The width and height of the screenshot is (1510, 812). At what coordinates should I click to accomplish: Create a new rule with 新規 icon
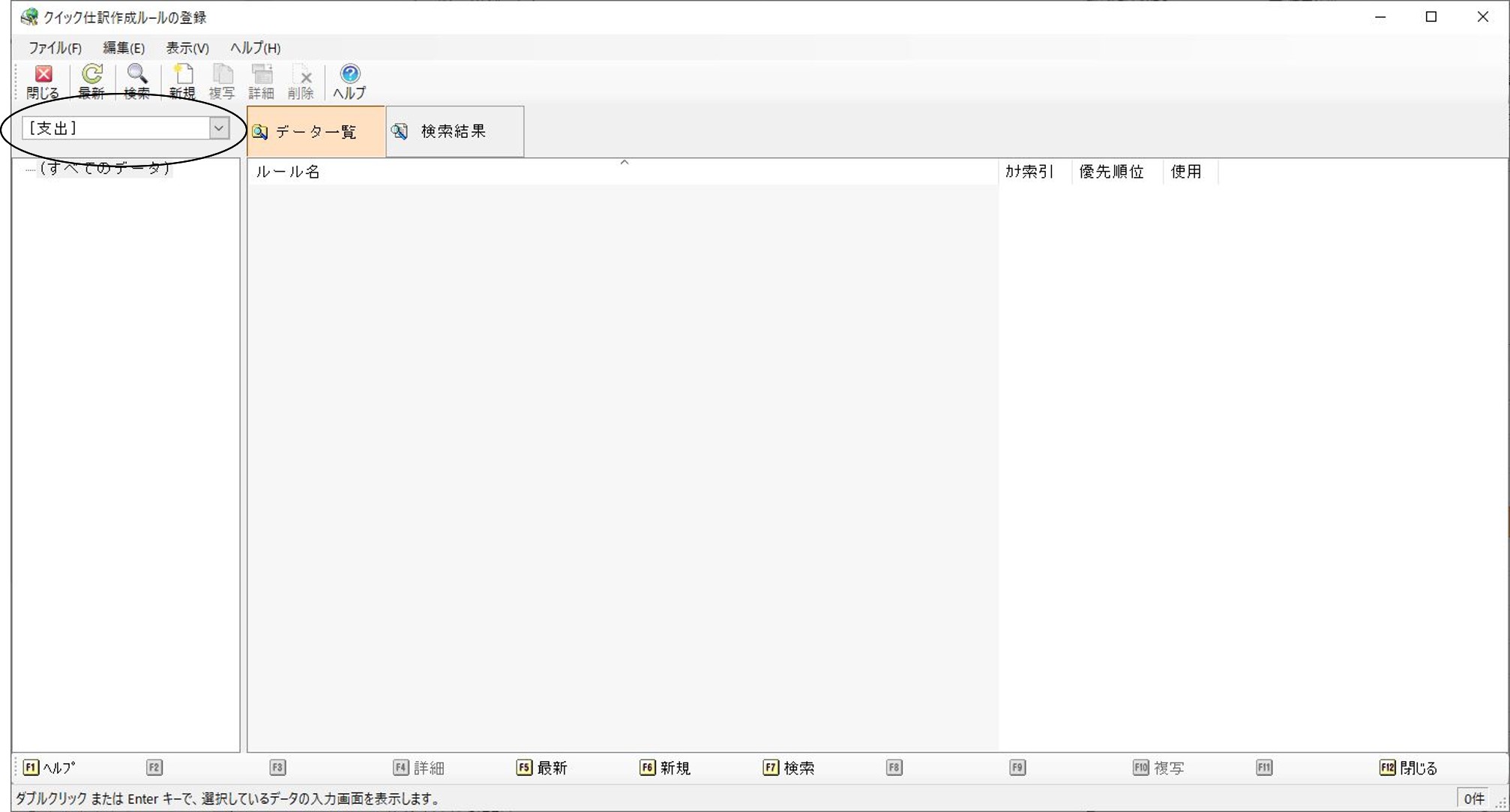[182, 82]
